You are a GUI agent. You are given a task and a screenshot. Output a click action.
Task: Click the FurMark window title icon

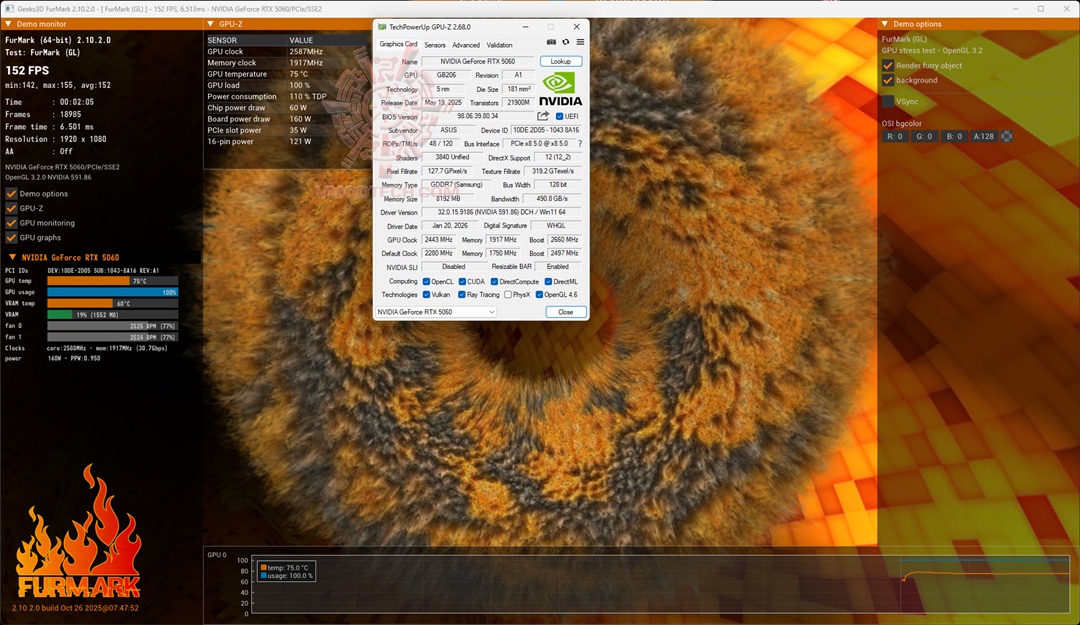click(9, 9)
